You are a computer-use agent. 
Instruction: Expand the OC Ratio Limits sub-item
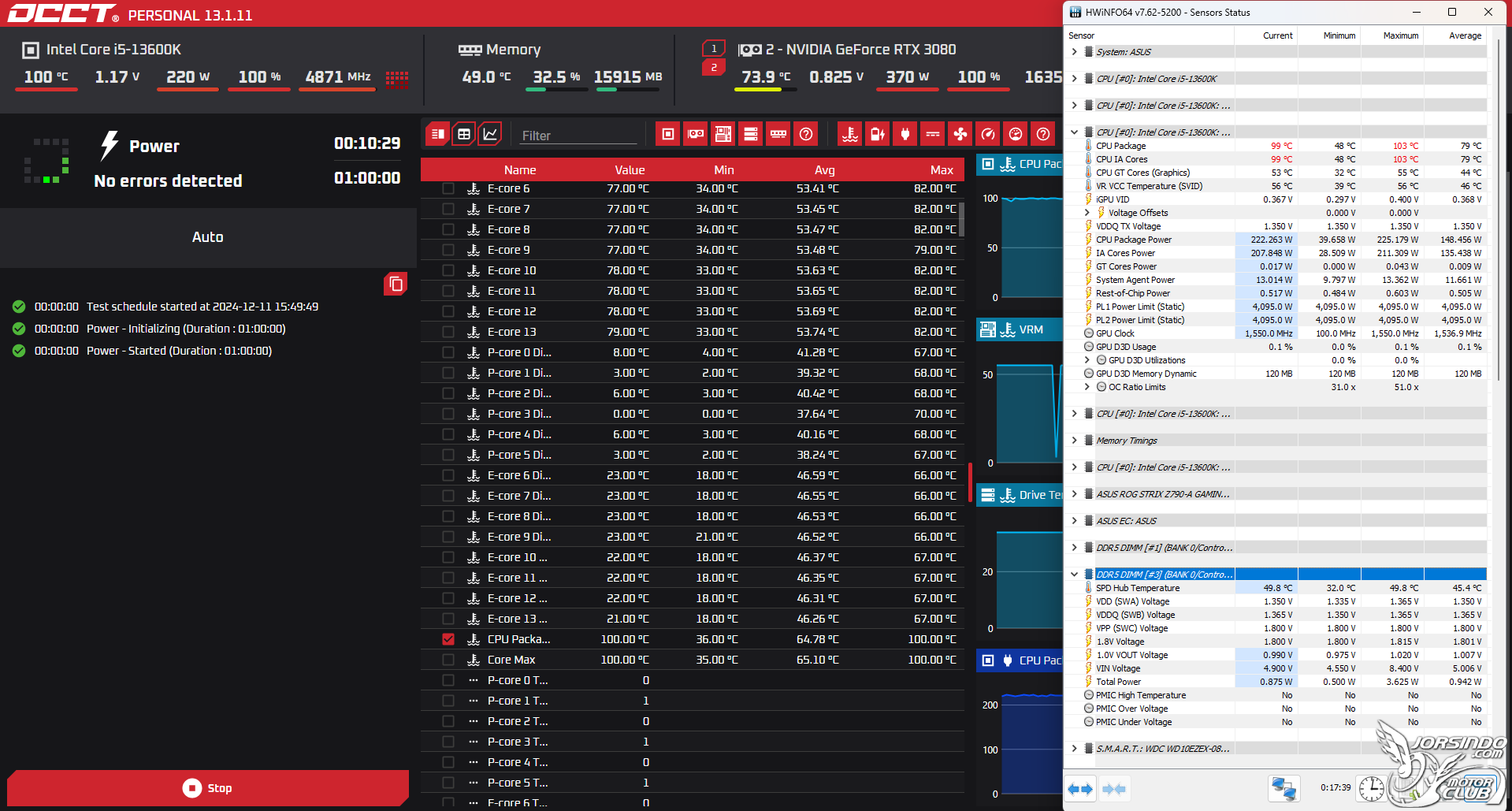[1087, 387]
